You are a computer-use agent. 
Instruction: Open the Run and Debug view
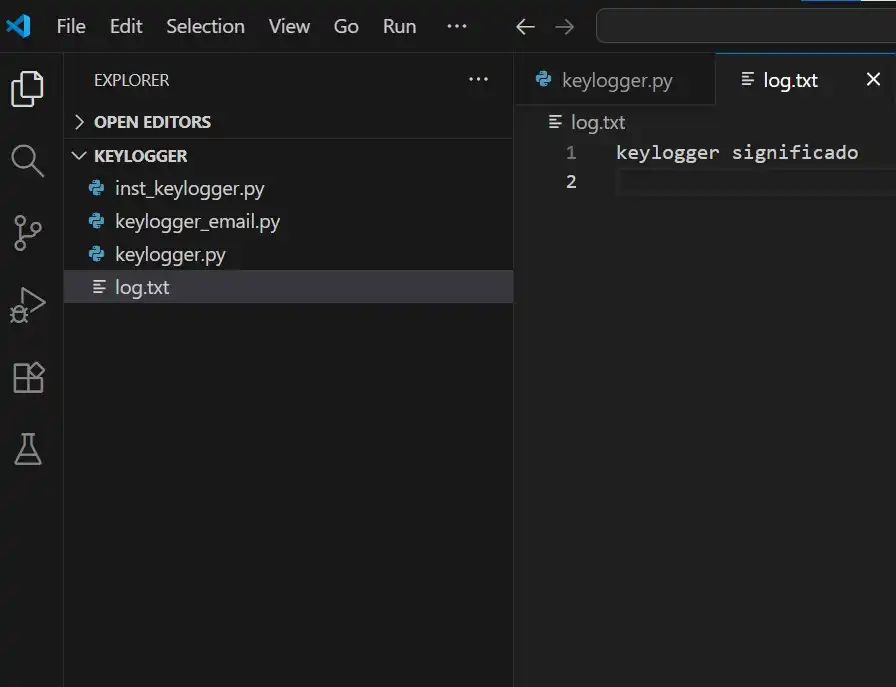pos(28,305)
